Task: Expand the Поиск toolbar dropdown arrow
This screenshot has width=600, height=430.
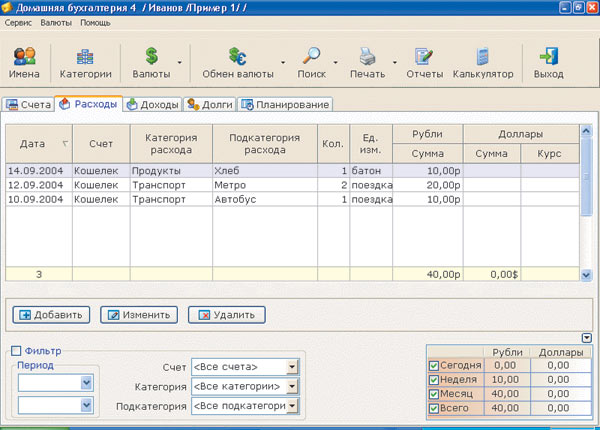Action: click(x=336, y=62)
